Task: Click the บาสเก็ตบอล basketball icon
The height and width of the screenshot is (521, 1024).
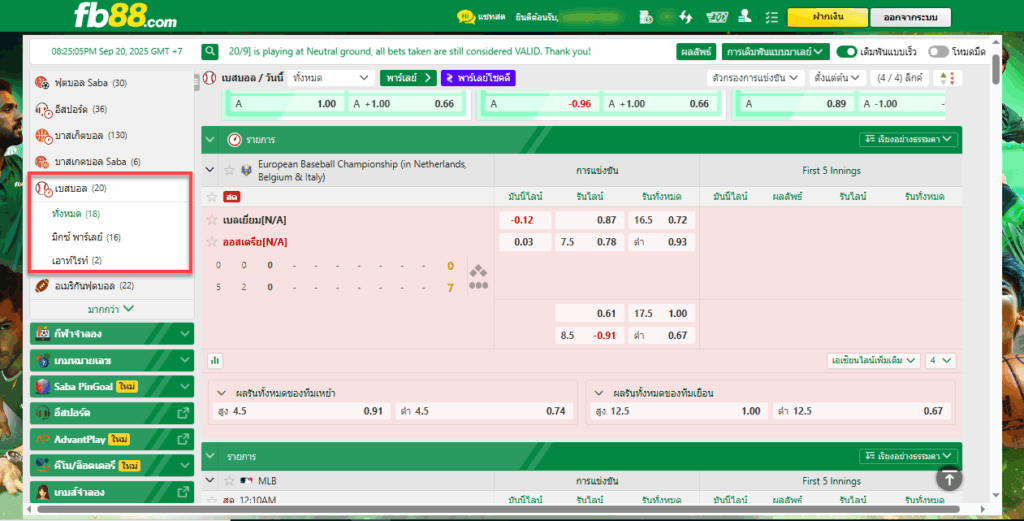Action: [x=43, y=136]
